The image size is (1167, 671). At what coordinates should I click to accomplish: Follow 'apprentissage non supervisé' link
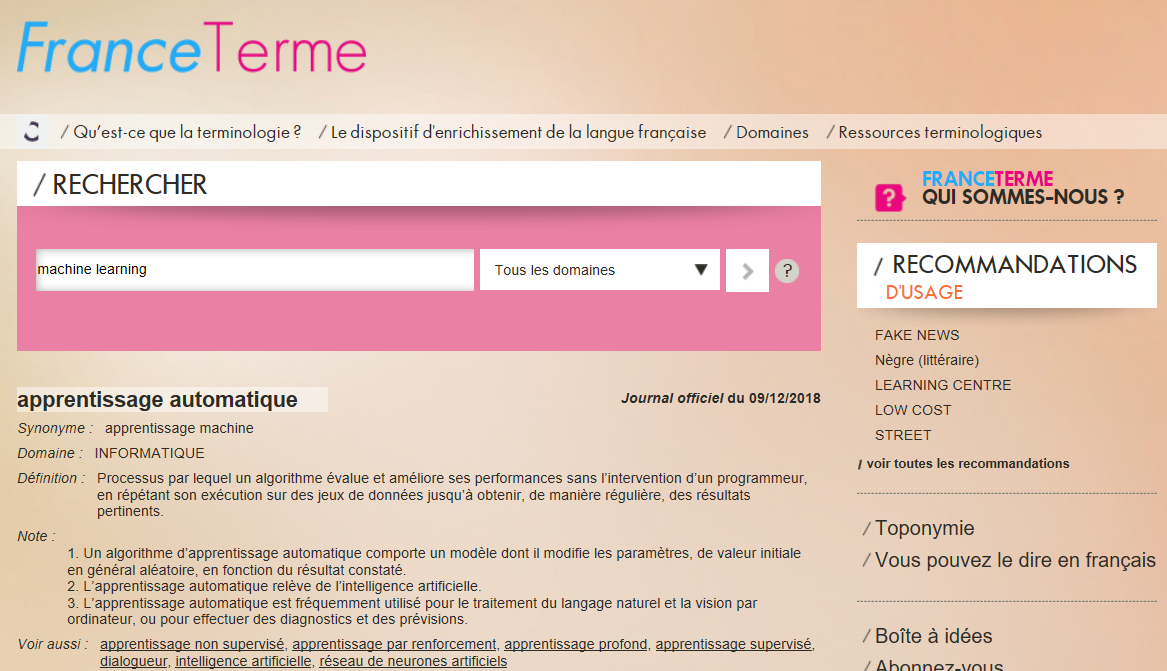tap(192, 644)
